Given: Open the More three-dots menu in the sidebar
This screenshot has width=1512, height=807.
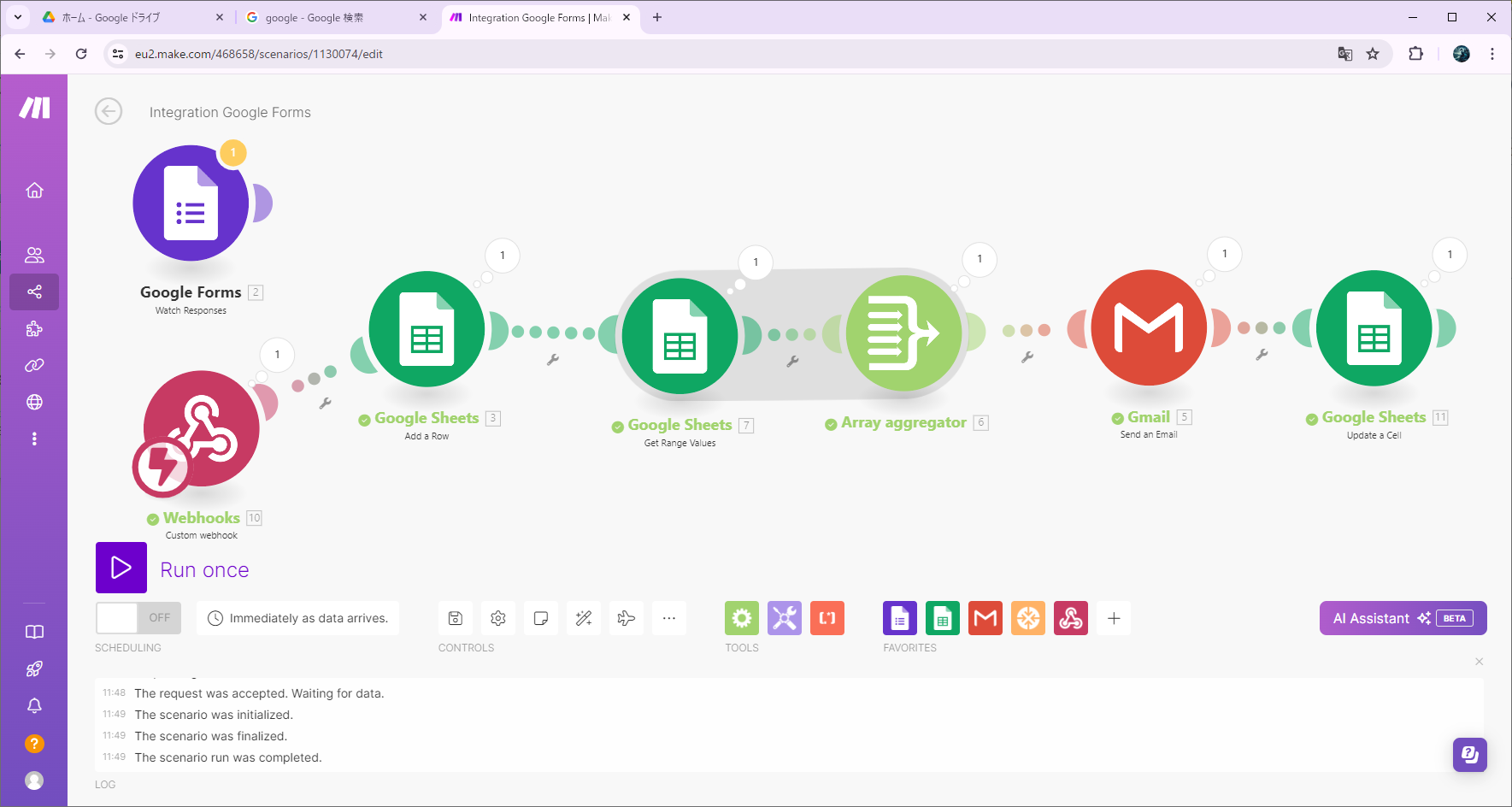Looking at the screenshot, I should [x=34, y=439].
